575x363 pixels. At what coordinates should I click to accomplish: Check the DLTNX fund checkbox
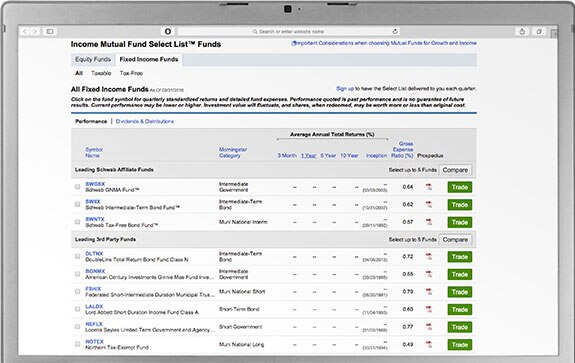(77, 256)
